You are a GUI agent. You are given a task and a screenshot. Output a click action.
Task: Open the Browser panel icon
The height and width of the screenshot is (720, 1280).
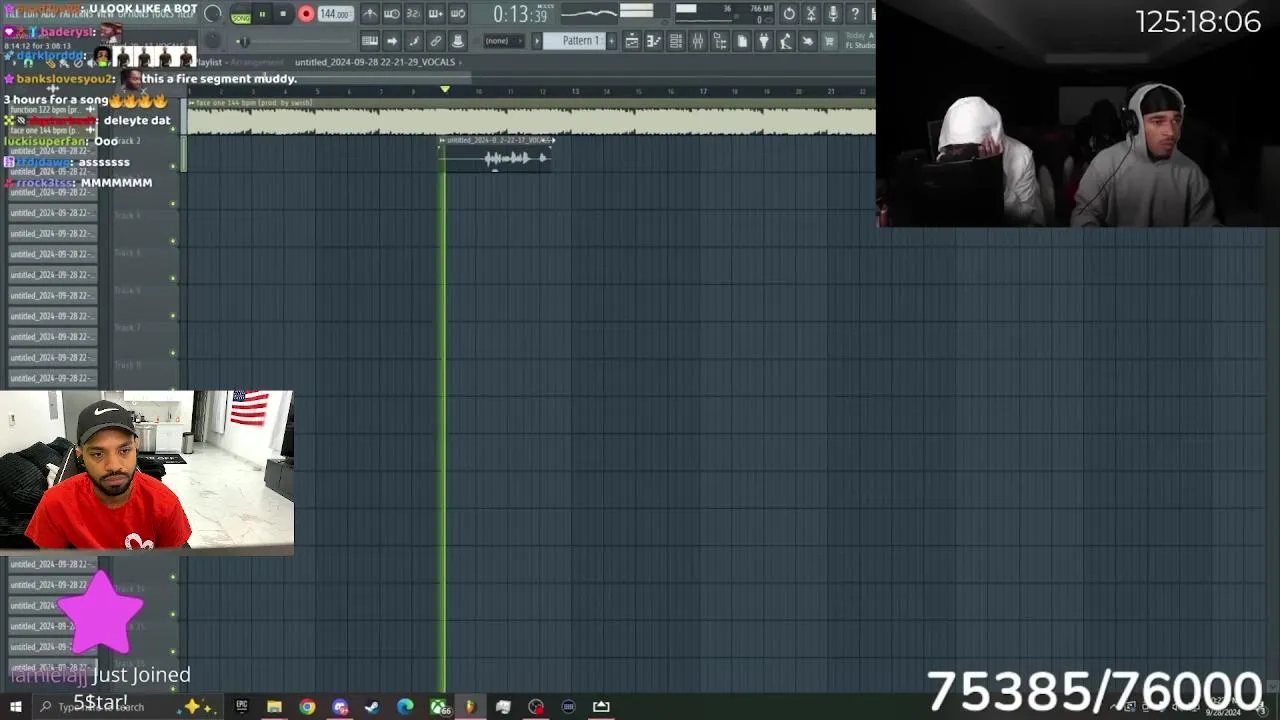720,41
